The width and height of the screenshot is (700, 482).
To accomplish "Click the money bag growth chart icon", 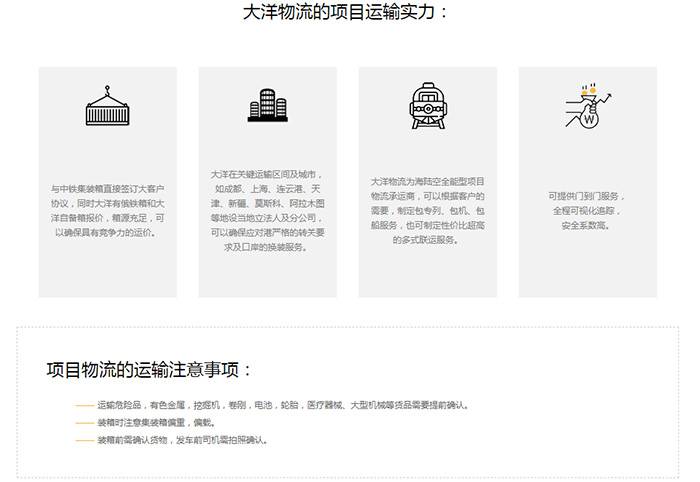I will [x=587, y=106].
